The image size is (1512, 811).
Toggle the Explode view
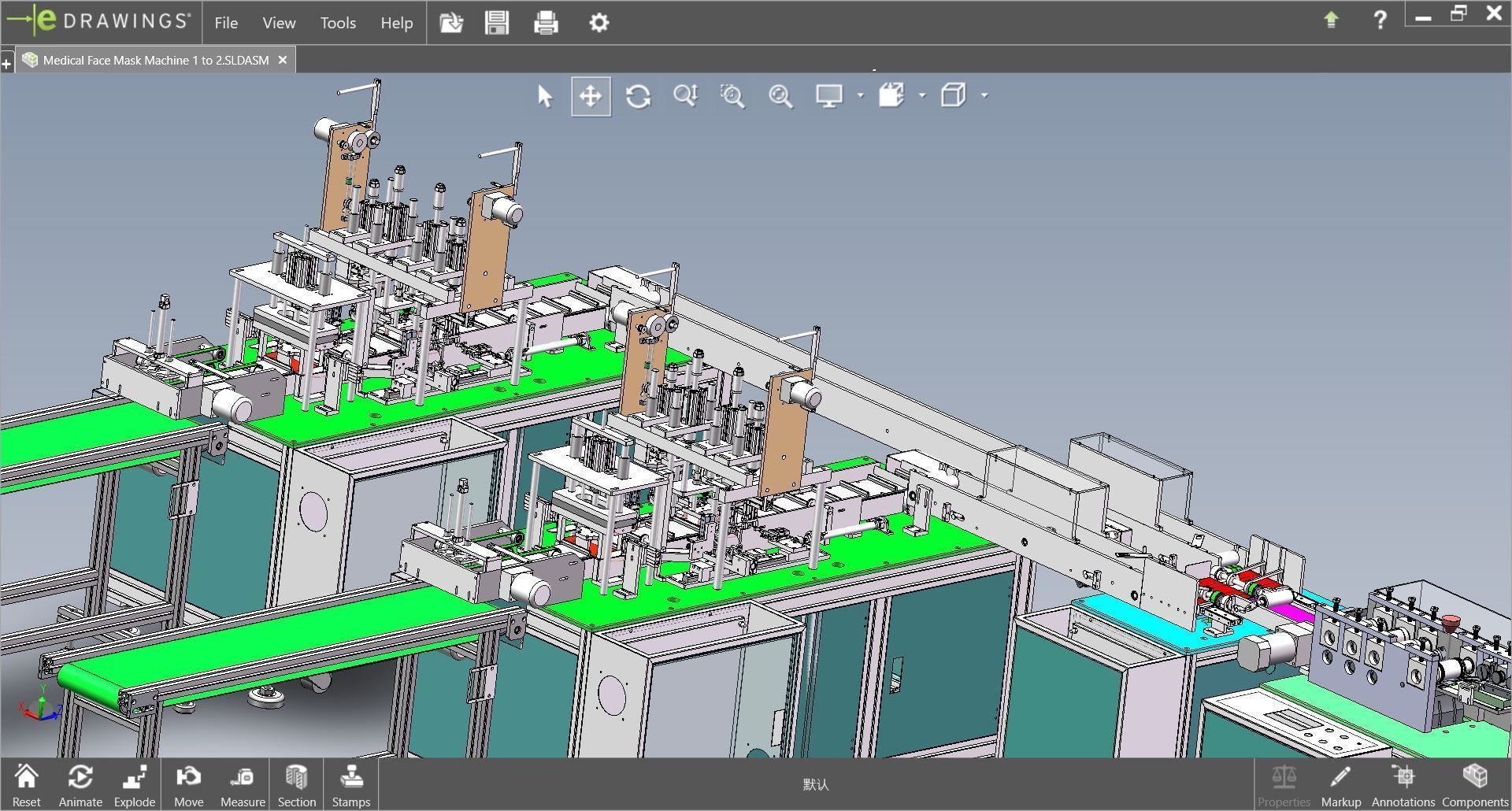[x=135, y=784]
